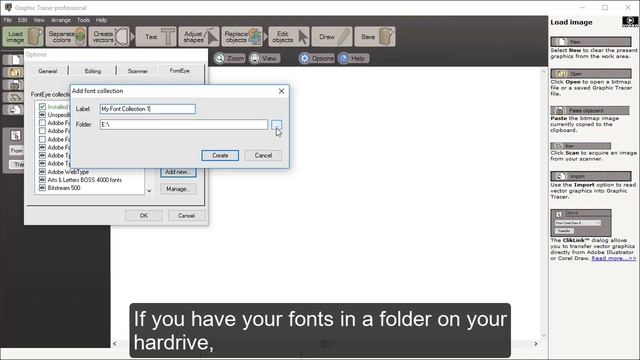Play the help video icon beside Load image
Screen dimensions: 640x360
pyautogui.click(x=630, y=22)
